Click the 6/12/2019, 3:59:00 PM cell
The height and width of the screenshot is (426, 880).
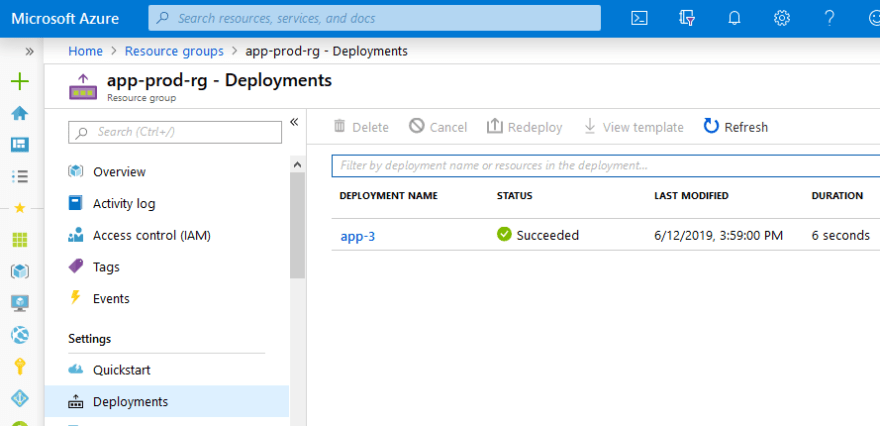(x=718, y=235)
